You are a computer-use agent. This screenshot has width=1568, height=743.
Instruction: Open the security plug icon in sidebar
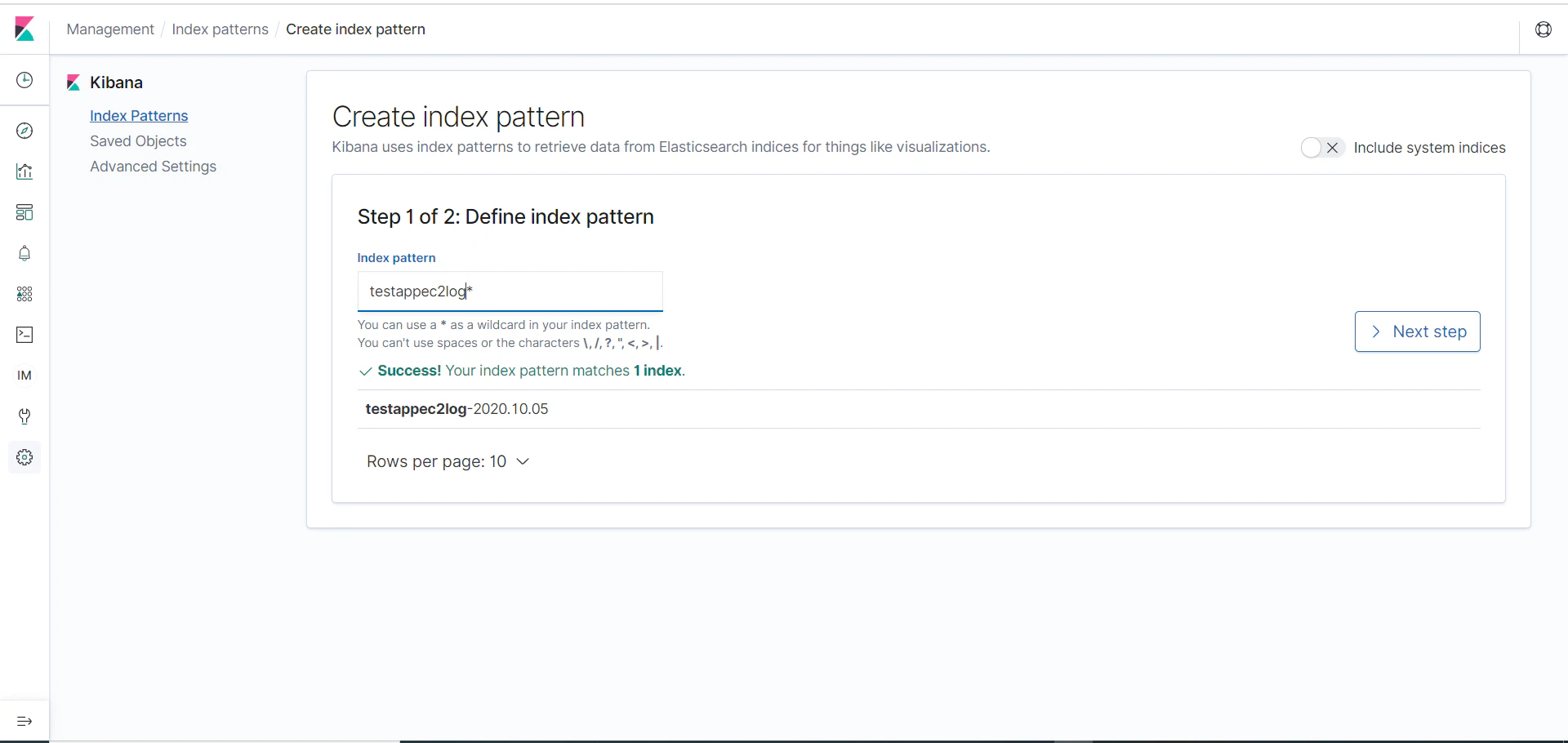[x=24, y=416]
